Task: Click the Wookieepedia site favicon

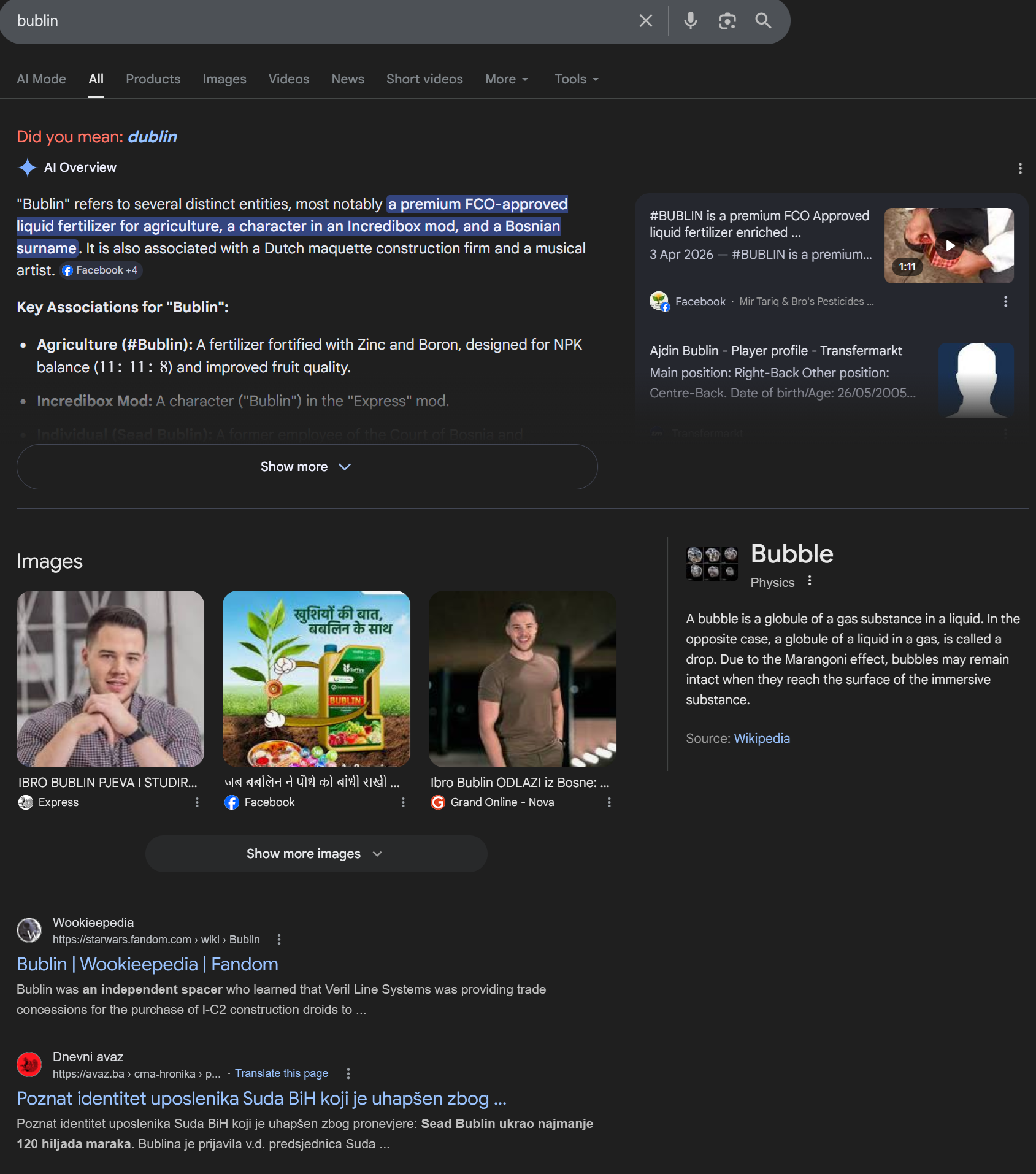Action: (x=29, y=930)
